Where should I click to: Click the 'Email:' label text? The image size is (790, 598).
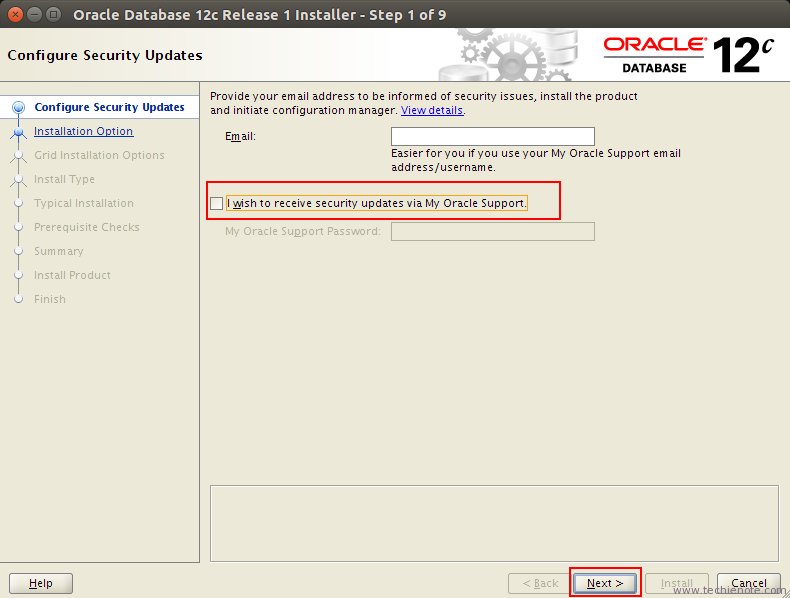(240, 137)
